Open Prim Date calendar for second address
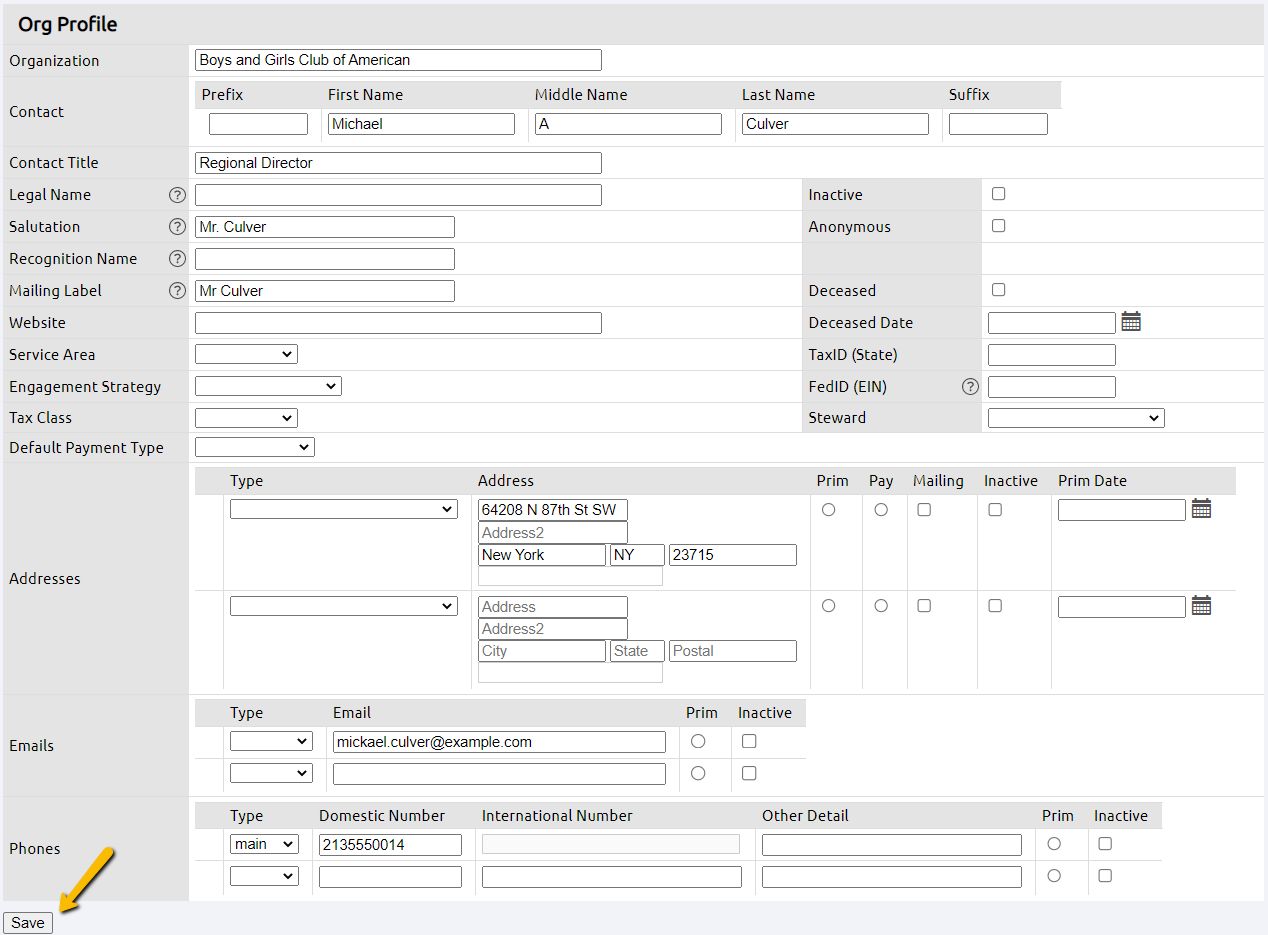This screenshot has height=935, width=1268. [x=1201, y=606]
